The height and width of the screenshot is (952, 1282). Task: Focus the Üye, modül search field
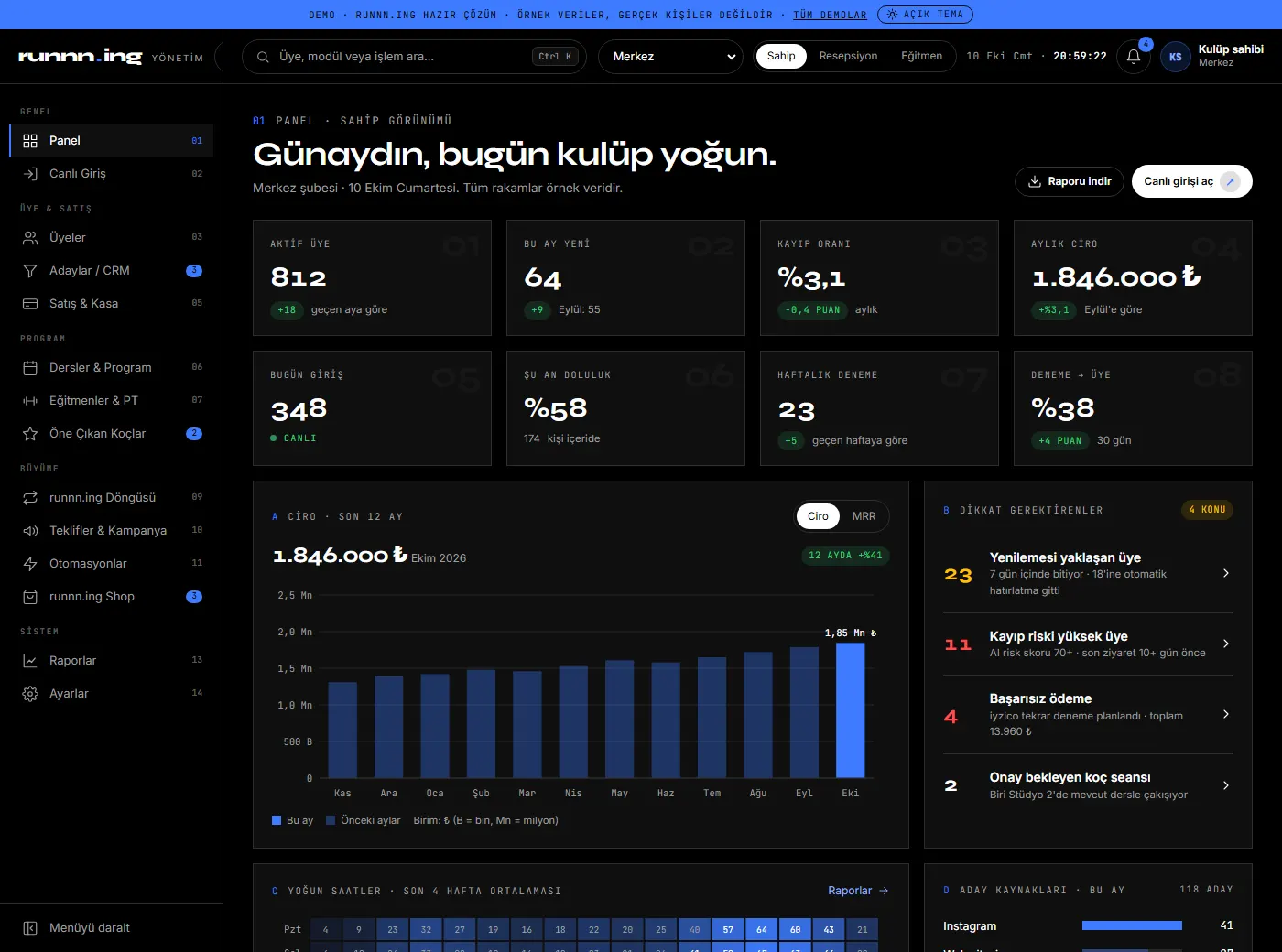414,57
